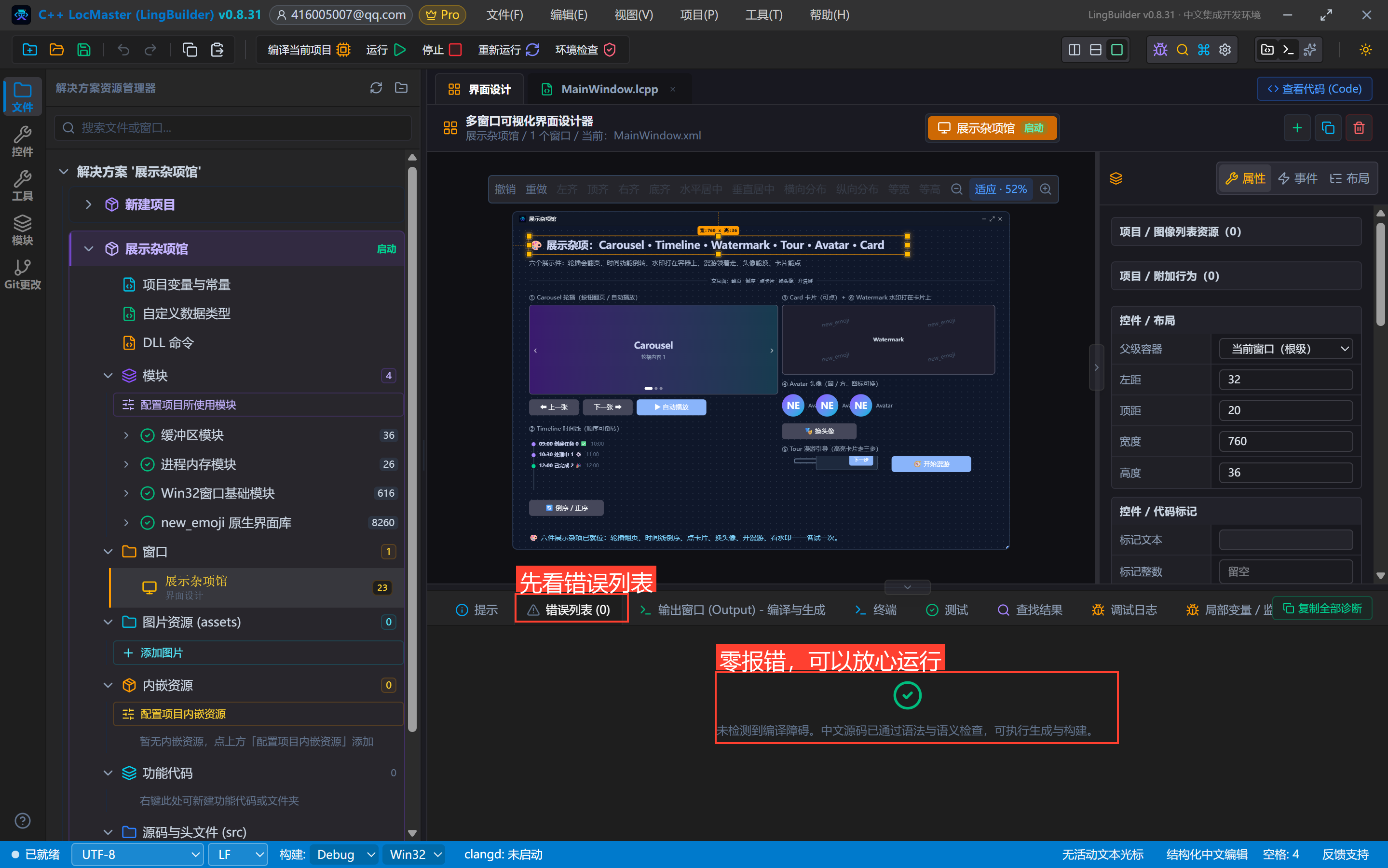The image size is (1388, 868).
Task: Click 编译当前项目 button
Action: pyautogui.click(x=309, y=49)
